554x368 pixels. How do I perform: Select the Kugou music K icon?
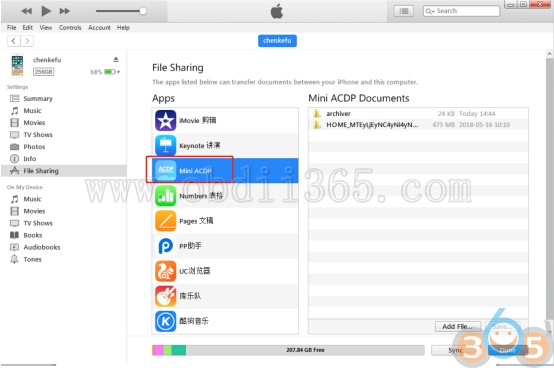coord(165,321)
